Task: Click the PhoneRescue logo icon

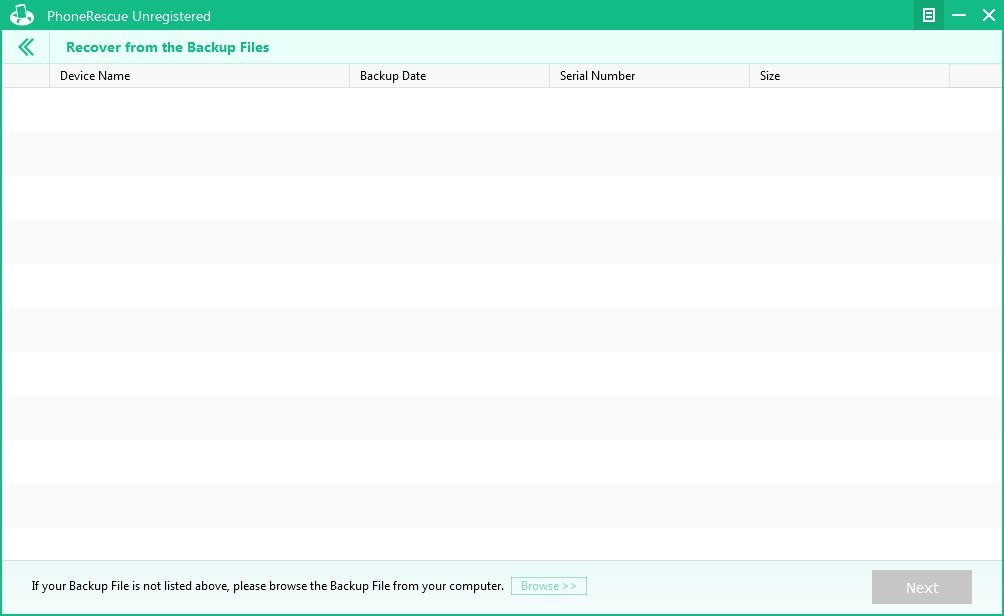Action: click(22, 16)
